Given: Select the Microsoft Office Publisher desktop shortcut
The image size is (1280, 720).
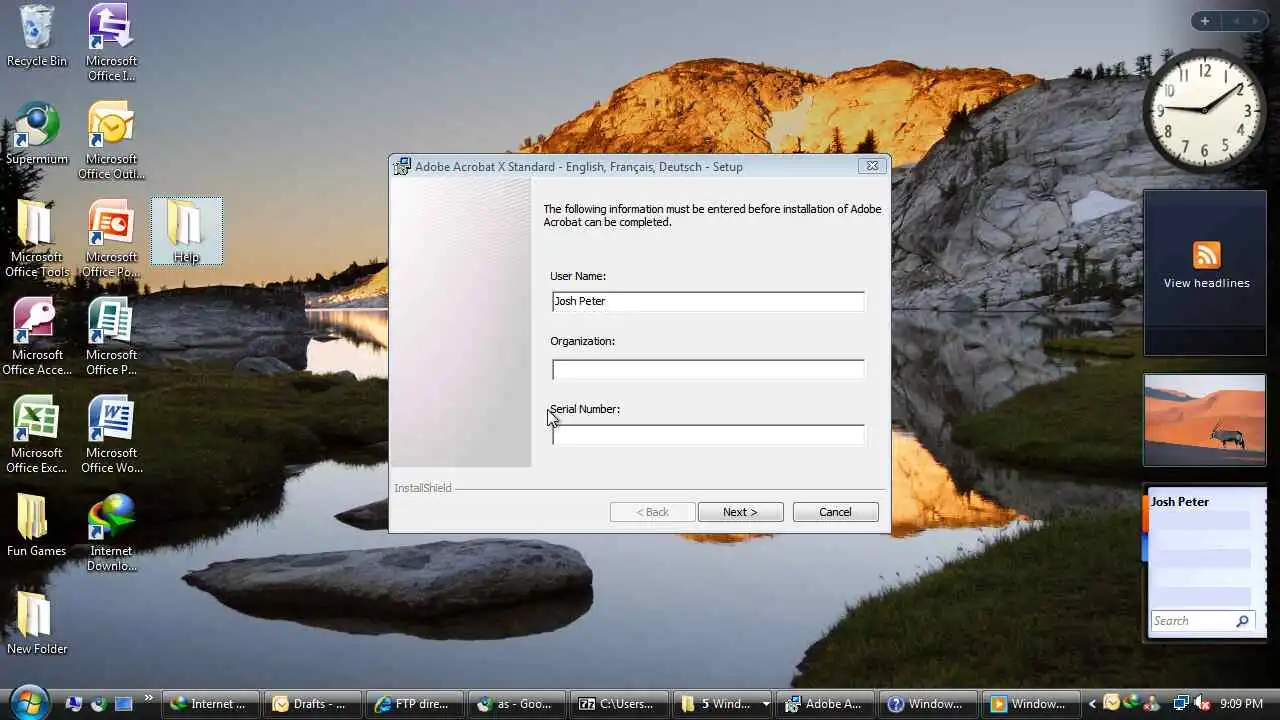Looking at the screenshot, I should [x=111, y=337].
